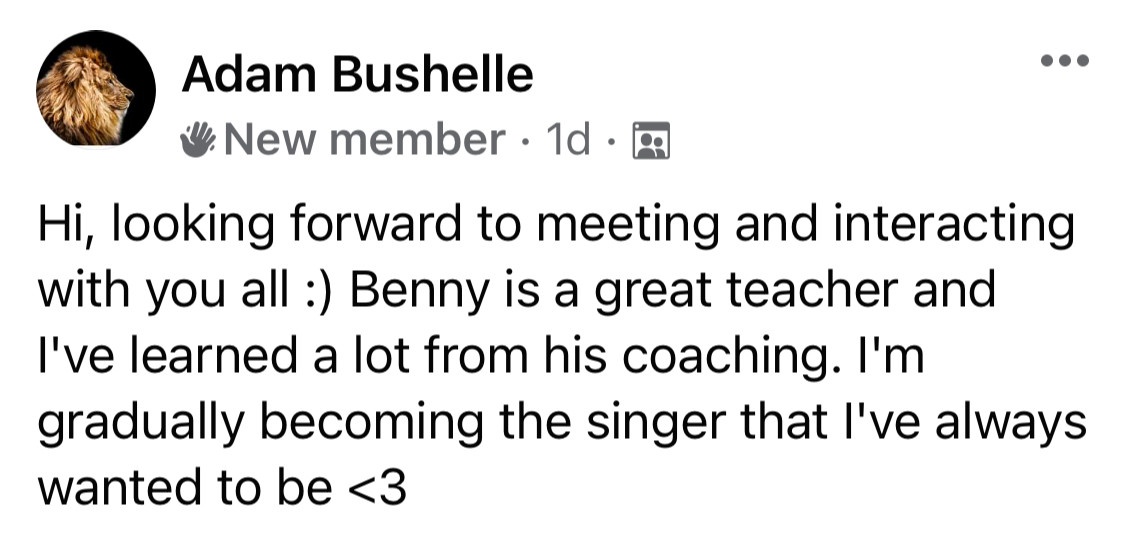Click the lion profile picture

point(95,88)
